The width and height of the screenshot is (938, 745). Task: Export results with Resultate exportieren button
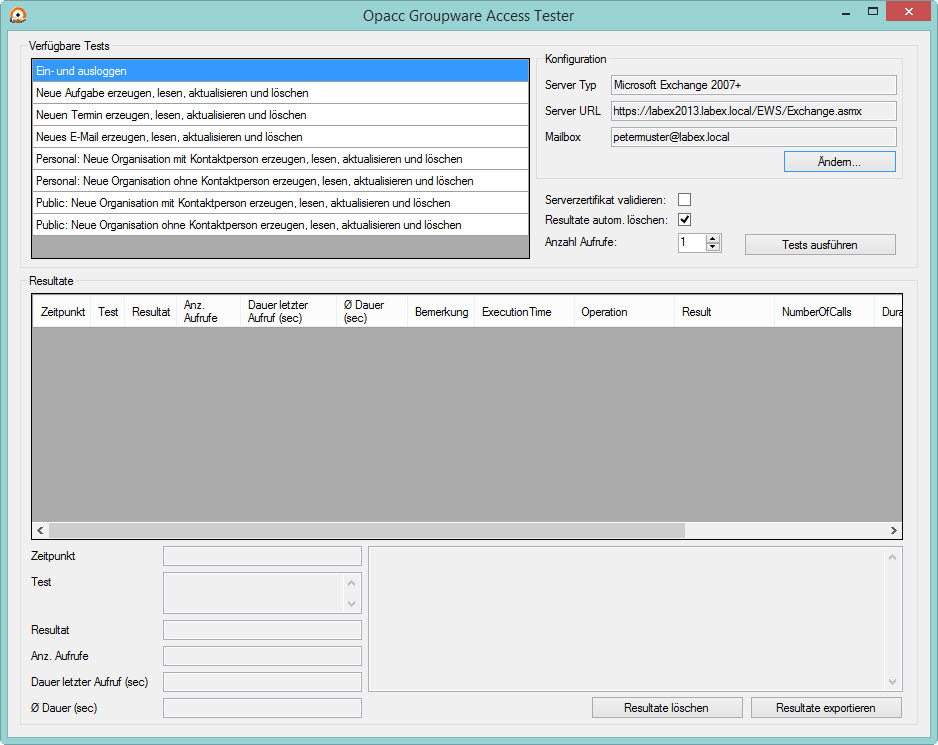pyautogui.click(x=826, y=708)
